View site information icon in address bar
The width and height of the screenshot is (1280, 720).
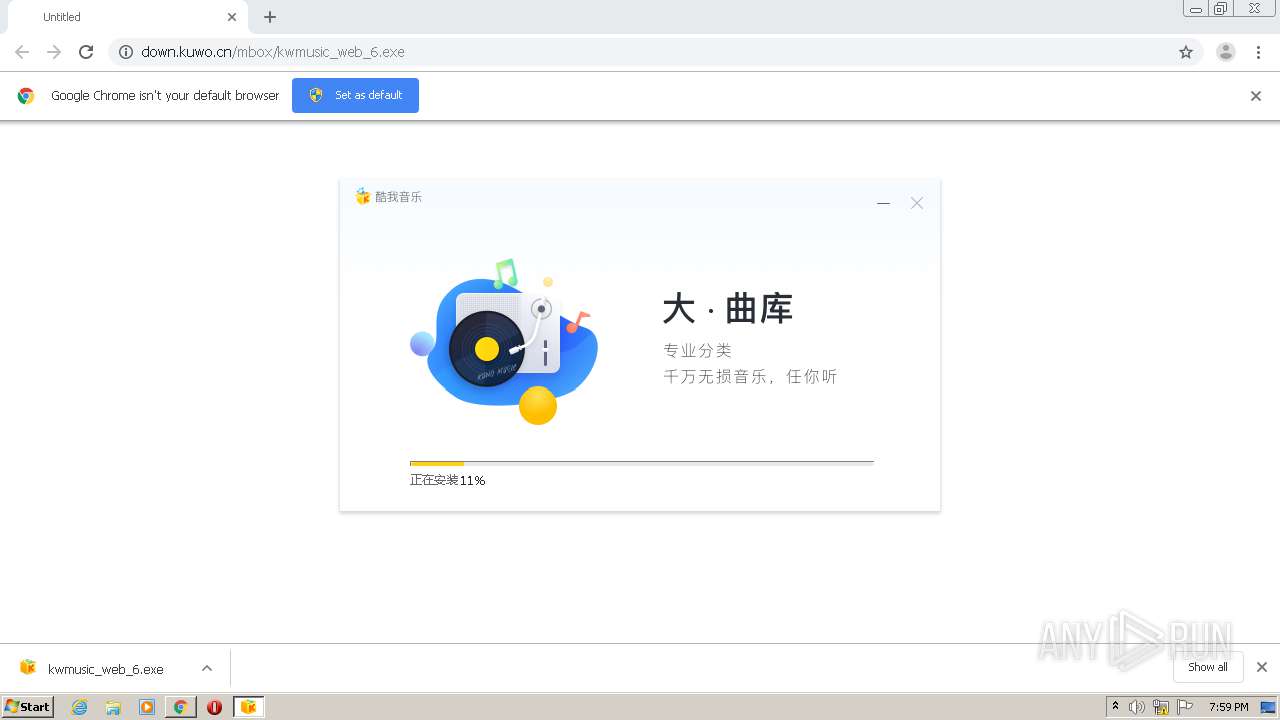(x=126, y=52)
